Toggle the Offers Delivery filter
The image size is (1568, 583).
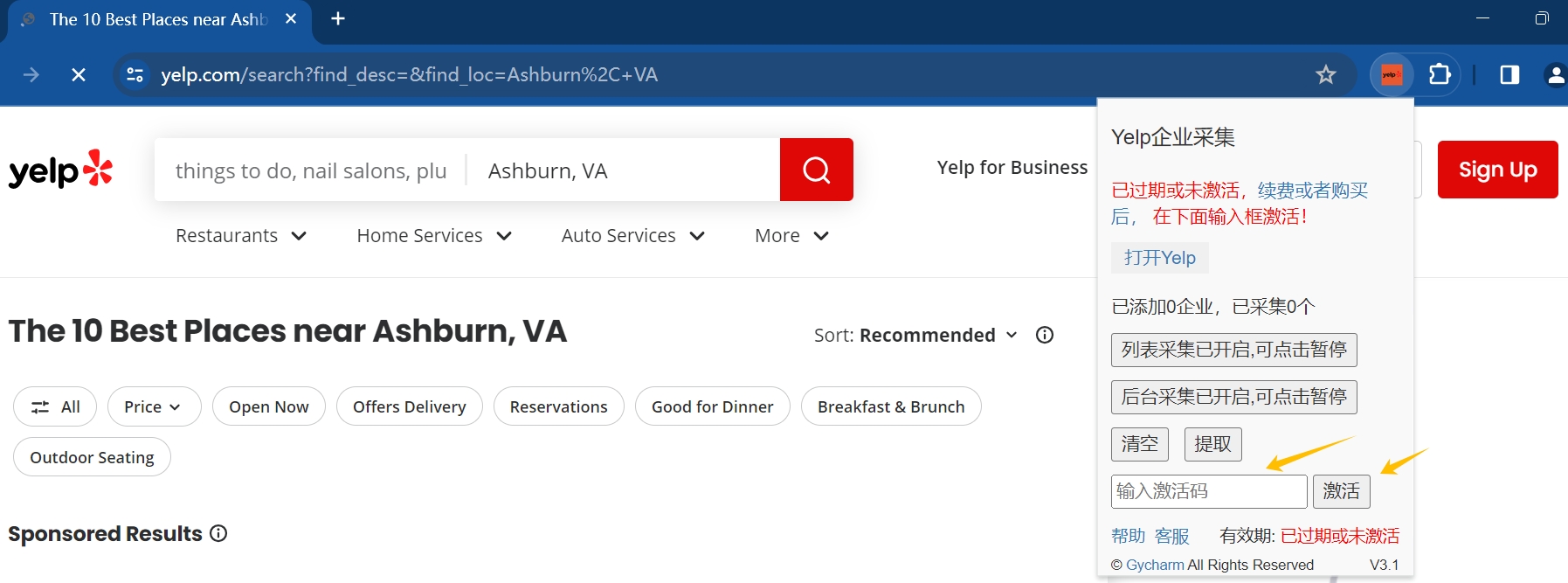click(x=410, y=406)
